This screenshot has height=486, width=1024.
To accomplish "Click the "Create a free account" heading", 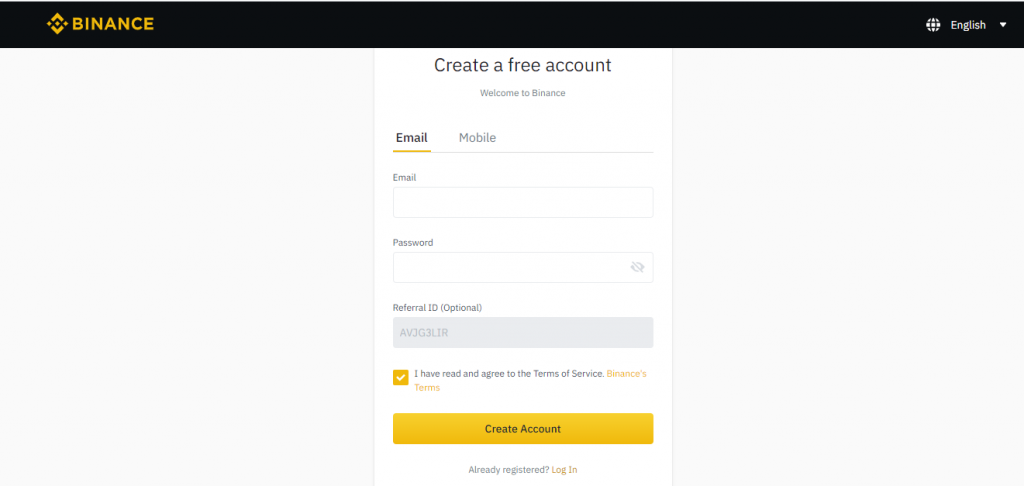I will point(522,65).
